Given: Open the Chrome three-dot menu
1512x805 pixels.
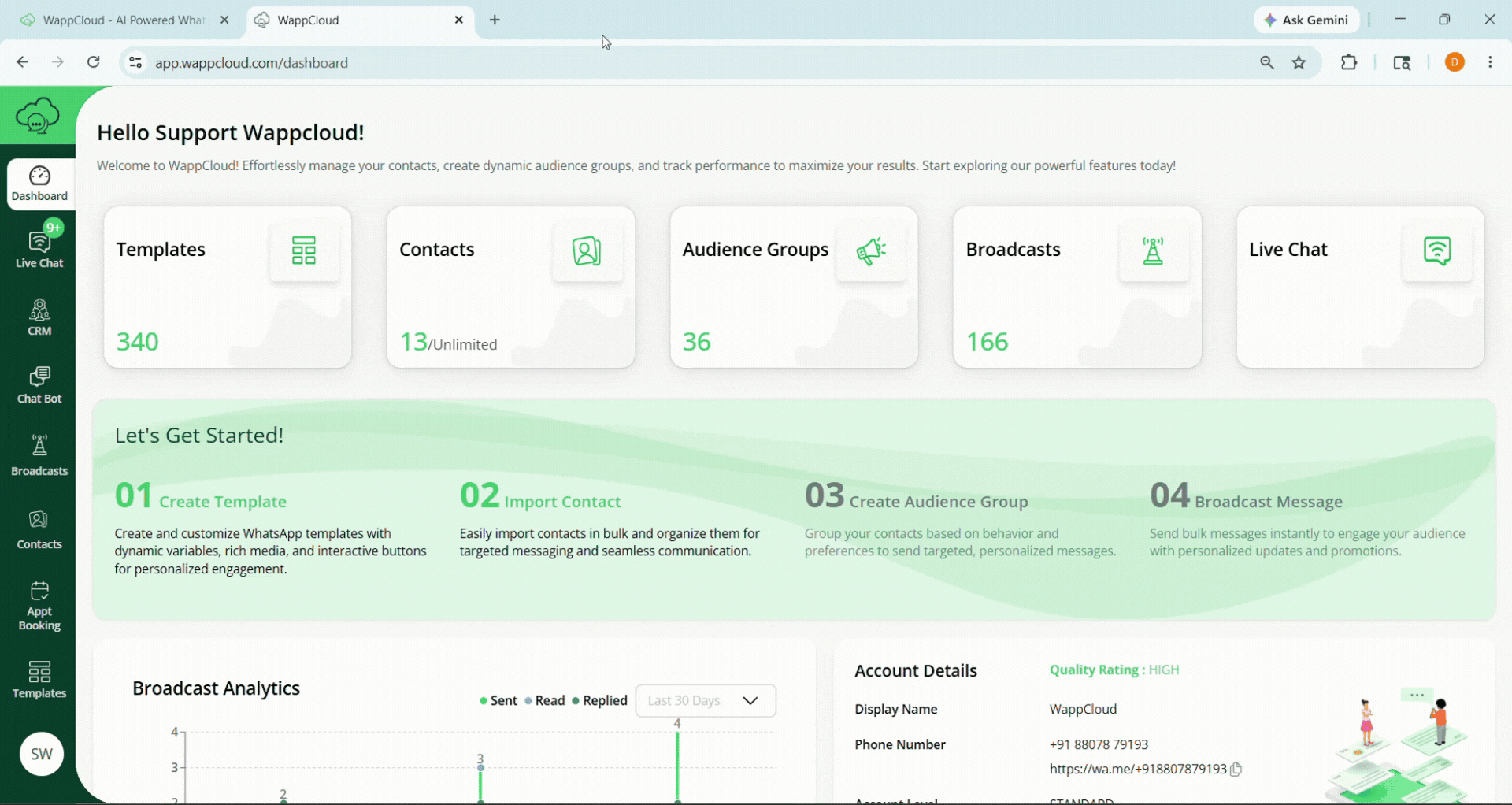Looking at the screenshot, I should [1490, 62].
